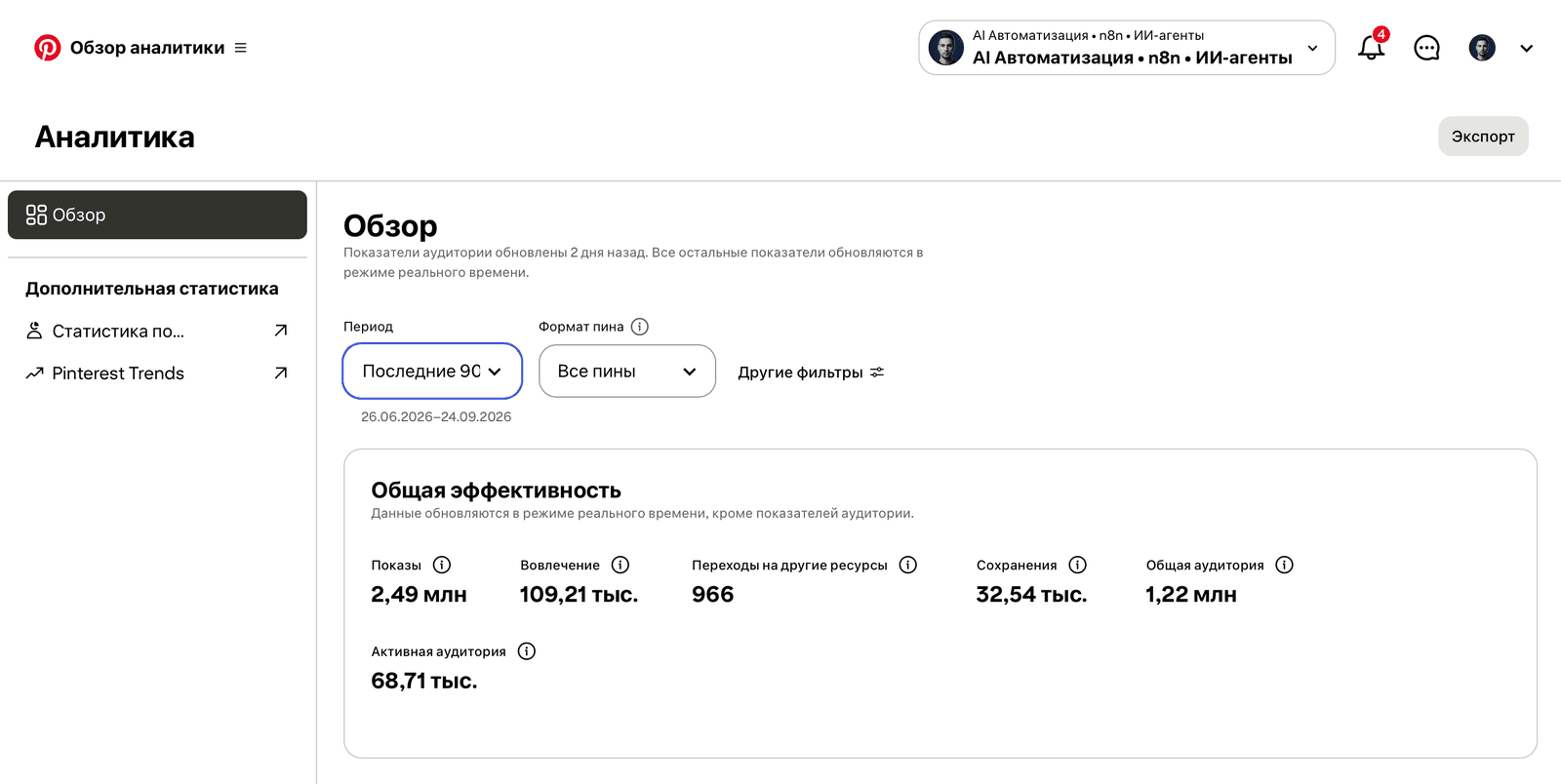The image size is (1561, 784).
Task: Click the profile avatar in the header
Action: pyautogui.click(x=1482, y=48)
